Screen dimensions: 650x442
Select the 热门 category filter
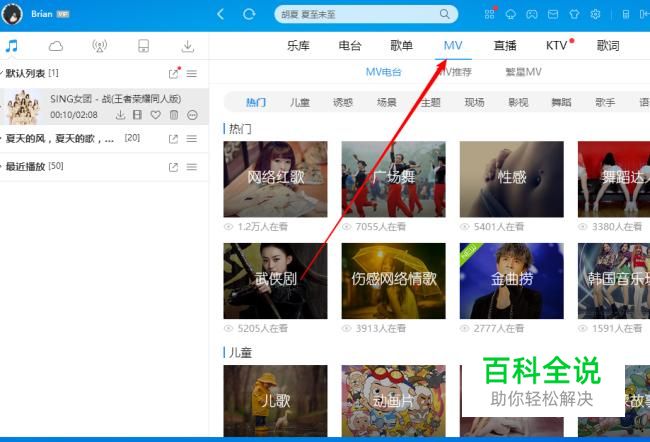256,102
